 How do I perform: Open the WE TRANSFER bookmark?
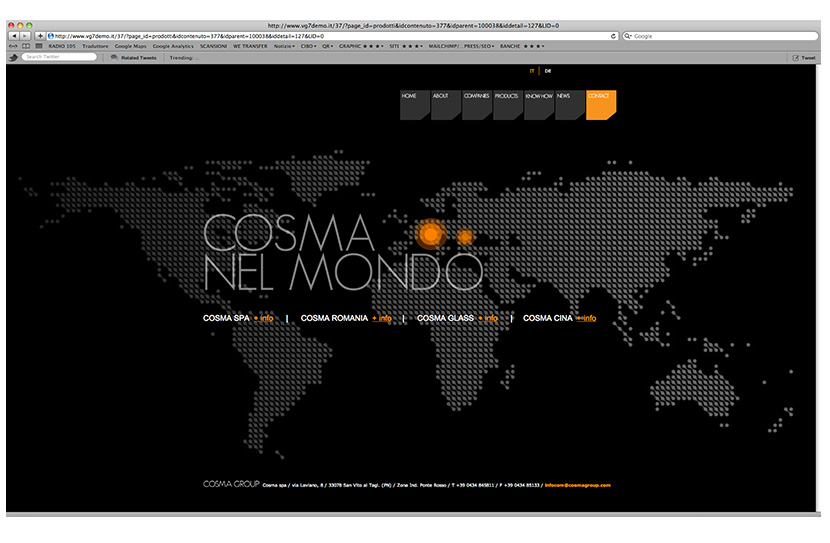click(250, 46)
